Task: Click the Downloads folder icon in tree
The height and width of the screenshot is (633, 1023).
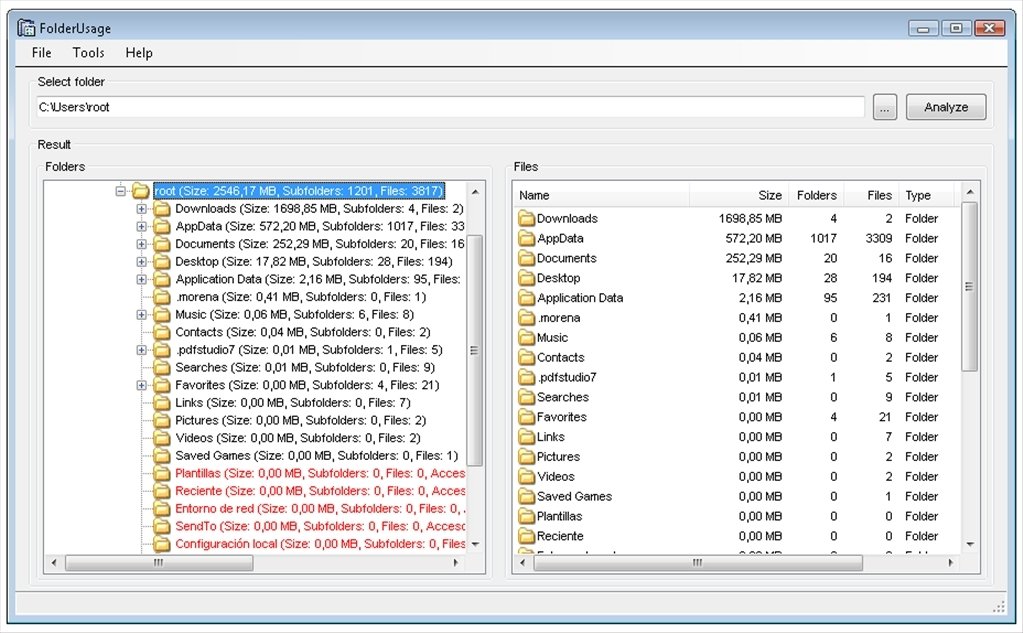Action: click(162, 209)
